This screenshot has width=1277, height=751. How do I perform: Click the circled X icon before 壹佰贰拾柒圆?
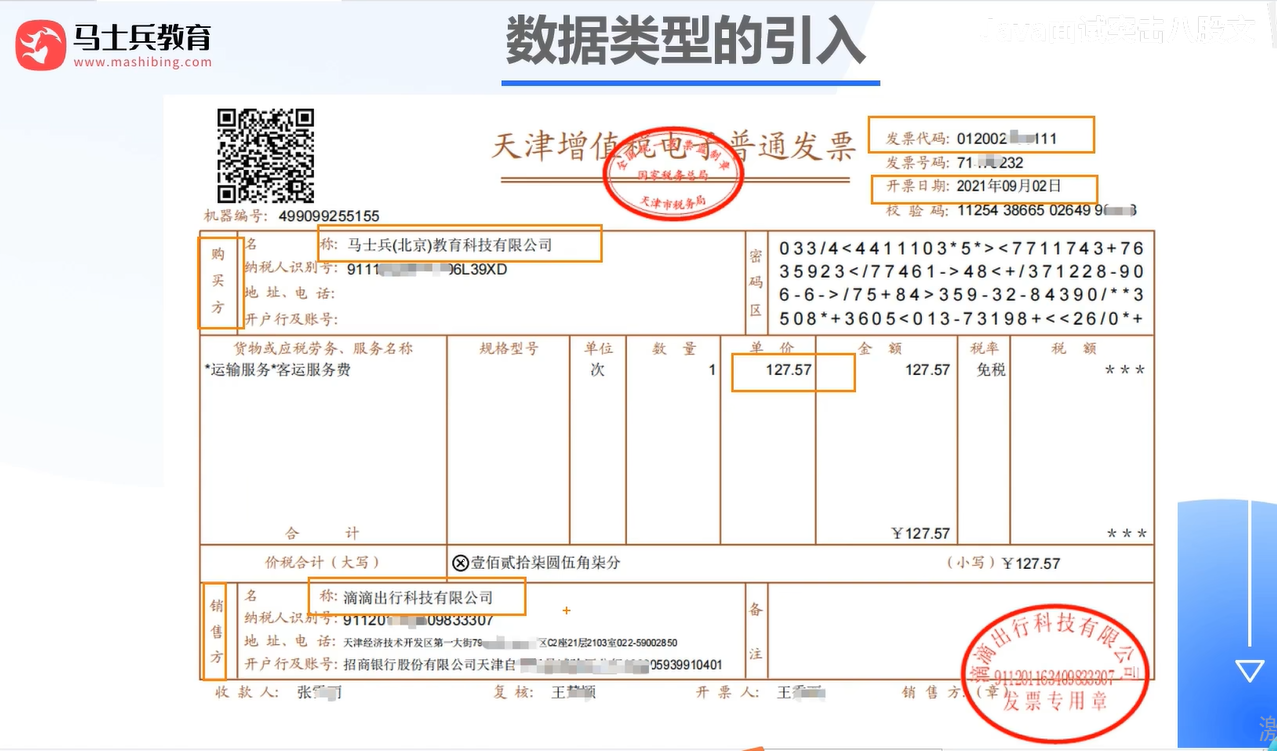click(460, 563)
